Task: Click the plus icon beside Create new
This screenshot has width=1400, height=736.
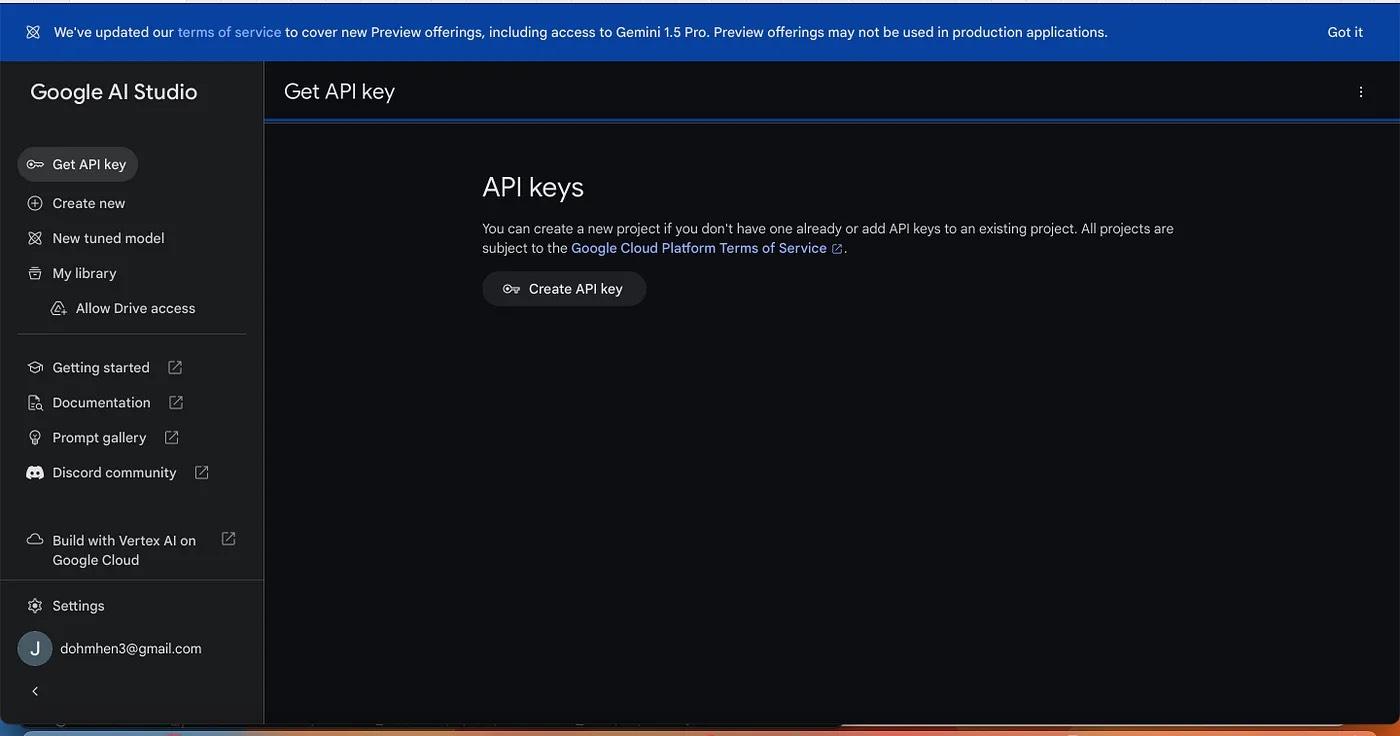Action: point(35,203)
